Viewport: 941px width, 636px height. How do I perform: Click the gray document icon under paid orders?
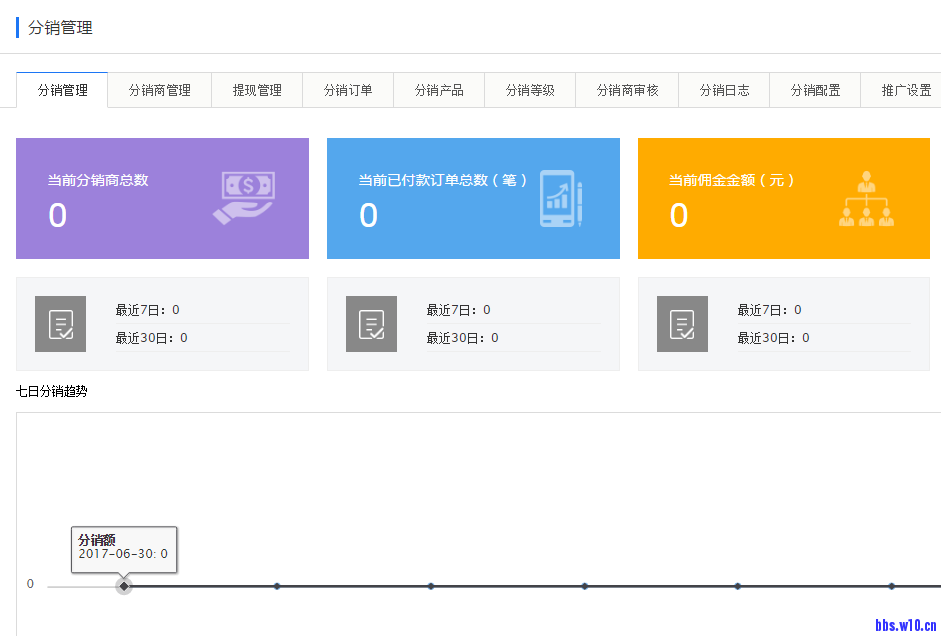click(x=371, y=324)
